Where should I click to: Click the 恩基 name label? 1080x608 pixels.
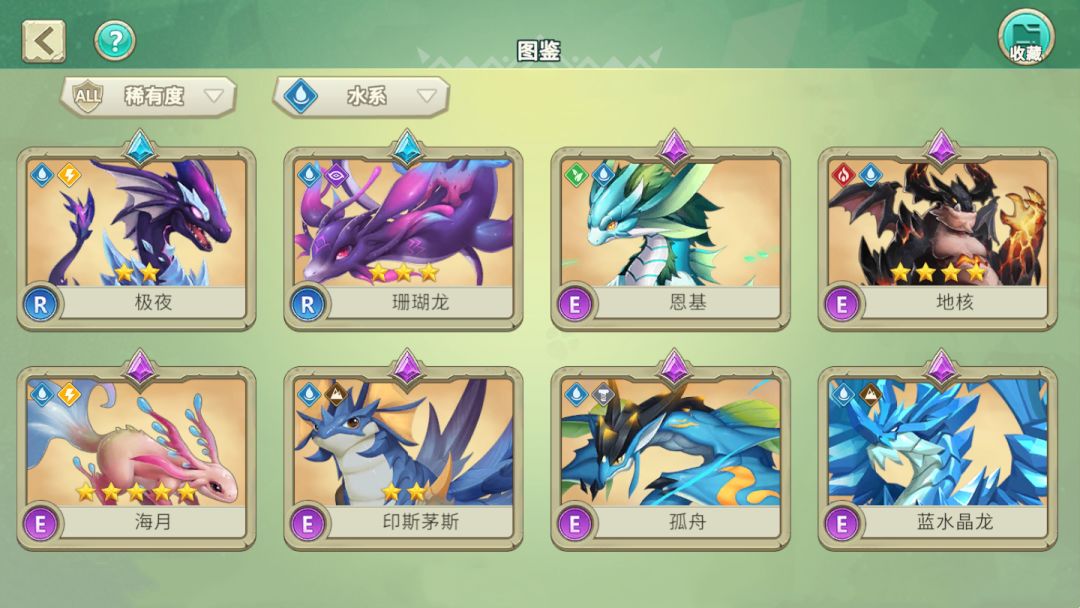point(687,302)
